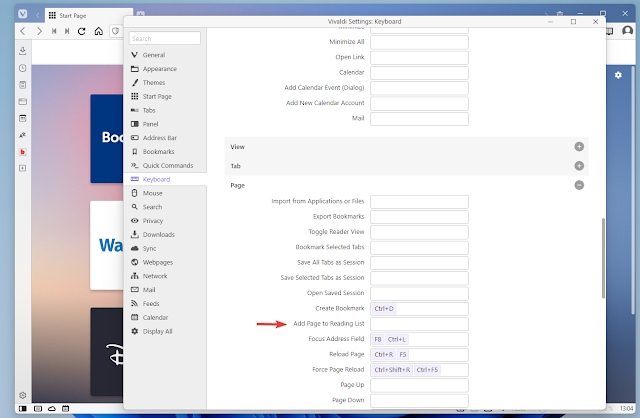Open the Themes settings category
This screenshot has height=418, width=640.
(165, 82)
